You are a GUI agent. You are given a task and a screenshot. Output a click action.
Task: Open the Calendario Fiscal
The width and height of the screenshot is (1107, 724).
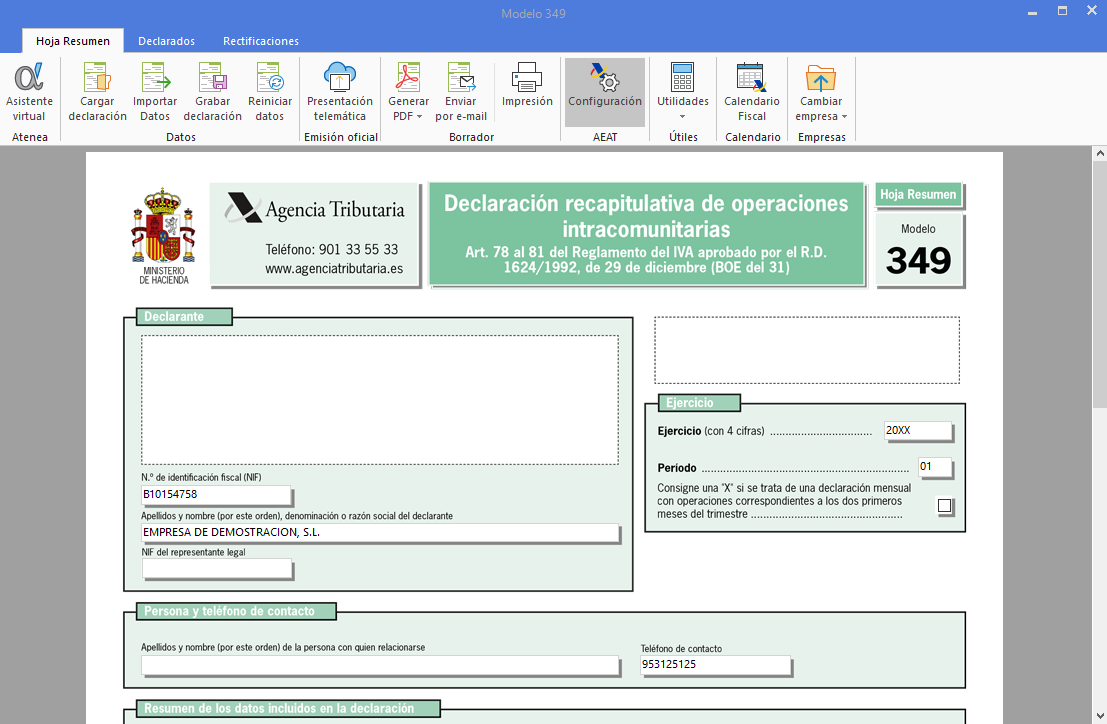(751, 90)
